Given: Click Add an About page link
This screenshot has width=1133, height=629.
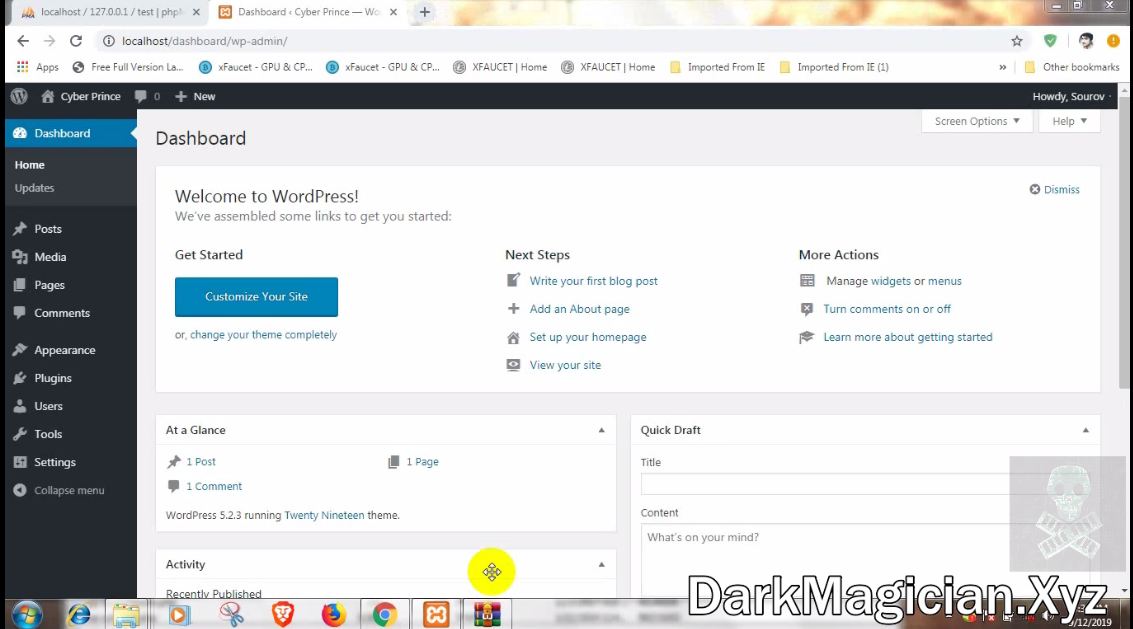Looking at the screenshot, I should 580,309.
